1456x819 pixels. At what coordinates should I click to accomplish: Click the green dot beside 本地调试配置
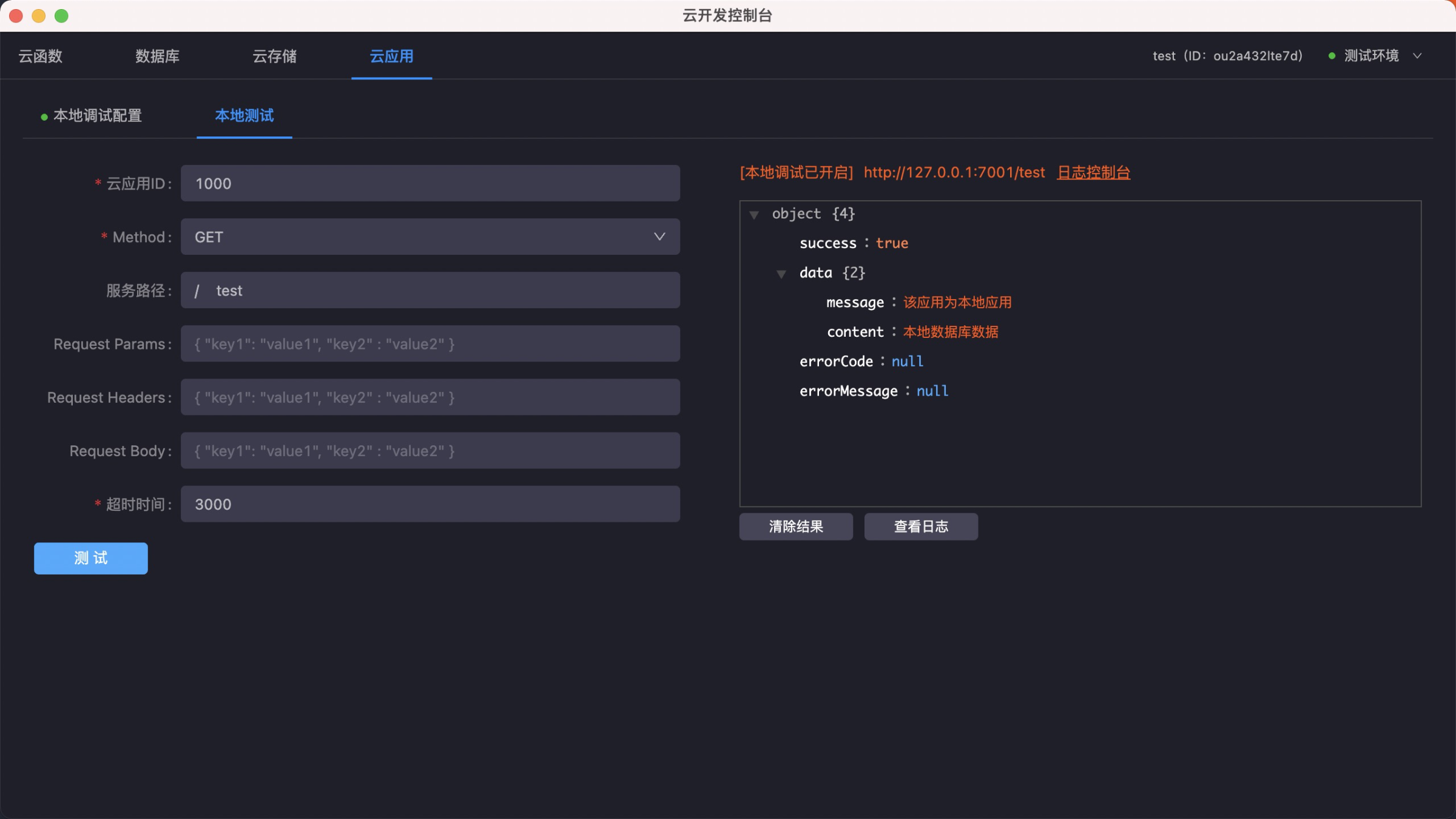click(x=44, y=116)
